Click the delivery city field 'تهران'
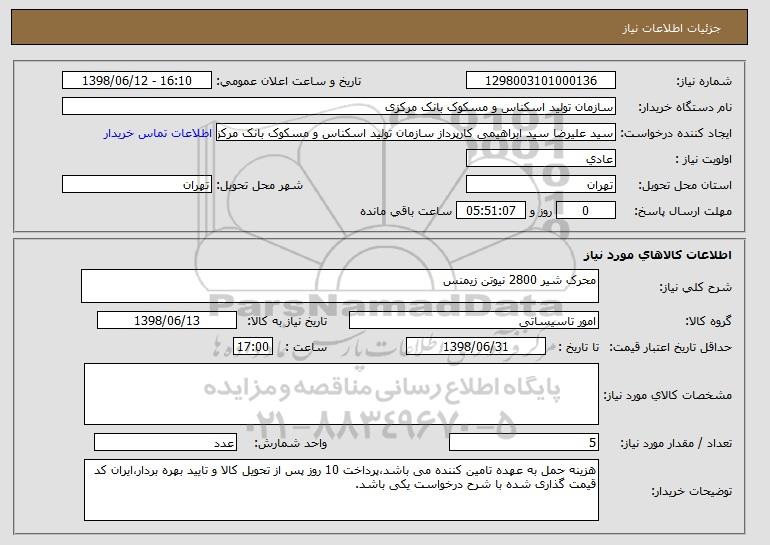Screen dimensions: 770x545 pyautogui.click(x=137, y=185)
